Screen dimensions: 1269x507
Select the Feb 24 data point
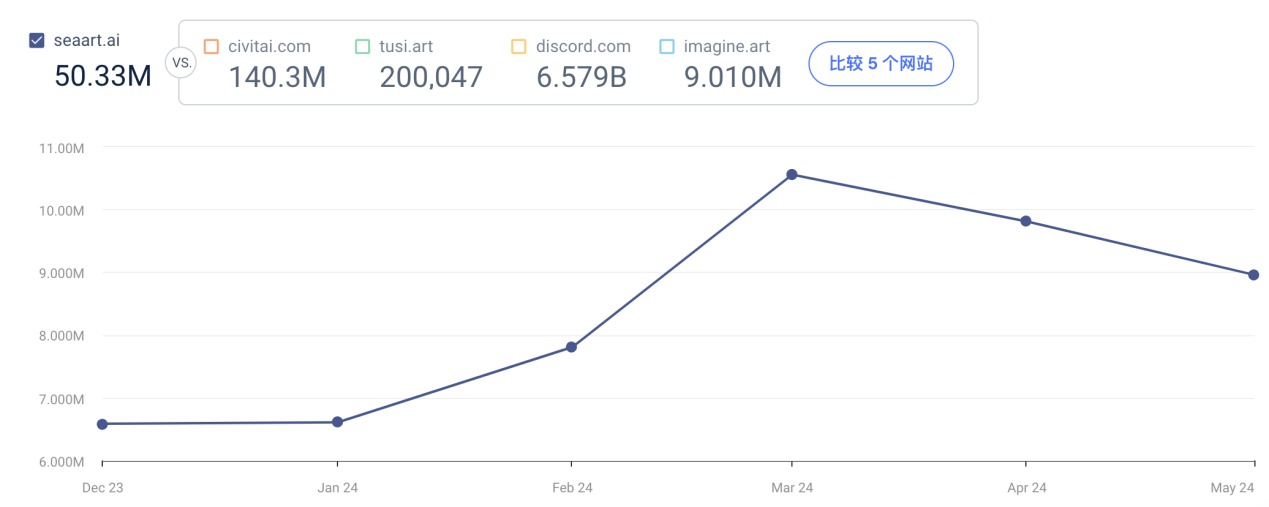tap(571, 347)
